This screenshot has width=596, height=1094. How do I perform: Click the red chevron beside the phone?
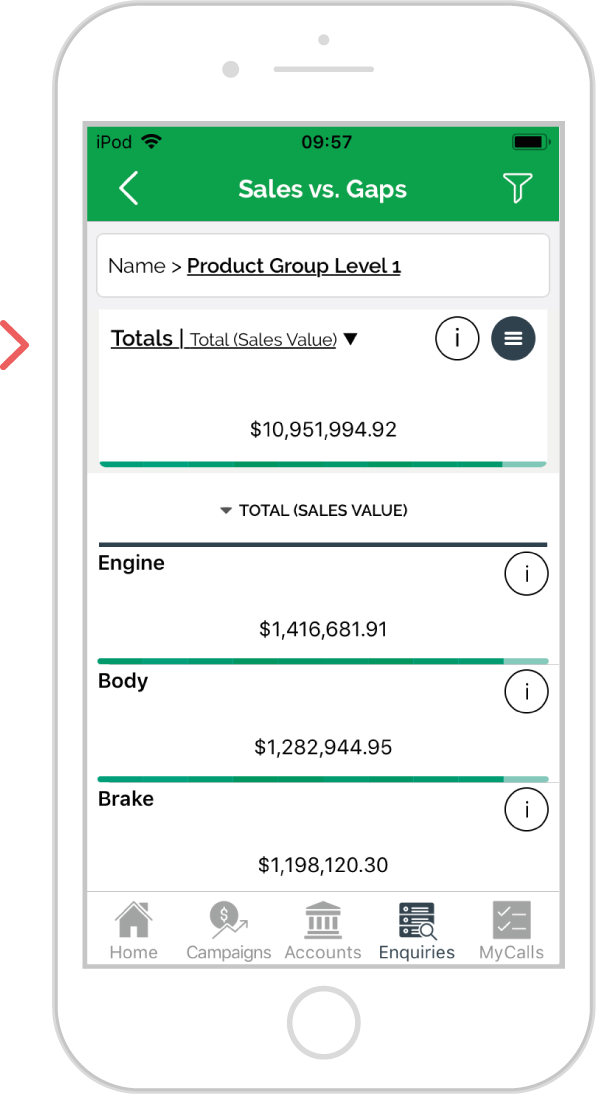(14, 344)
